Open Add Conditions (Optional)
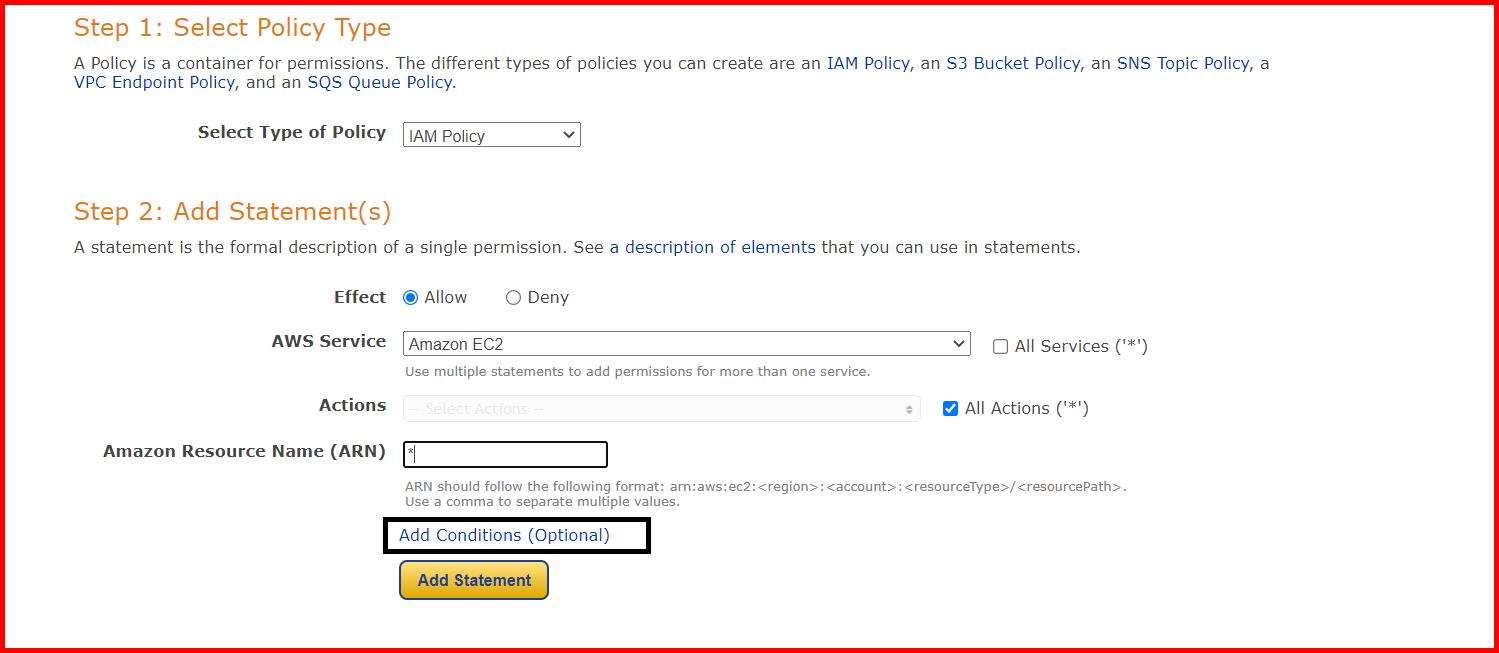This screenshot has height=653, width=1499. [x=515, y=535]
